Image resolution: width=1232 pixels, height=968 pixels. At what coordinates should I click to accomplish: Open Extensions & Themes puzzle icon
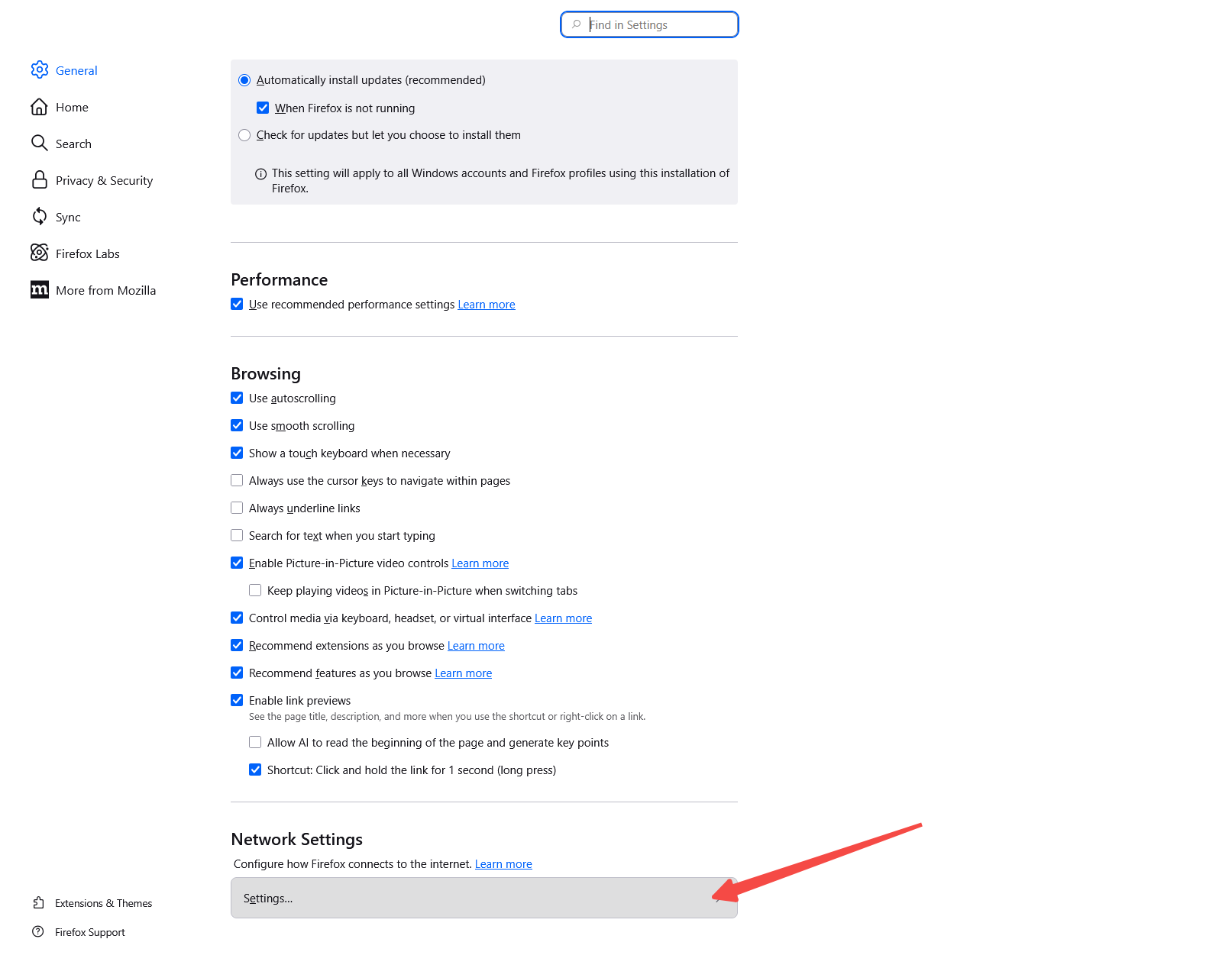coord(39,903)
